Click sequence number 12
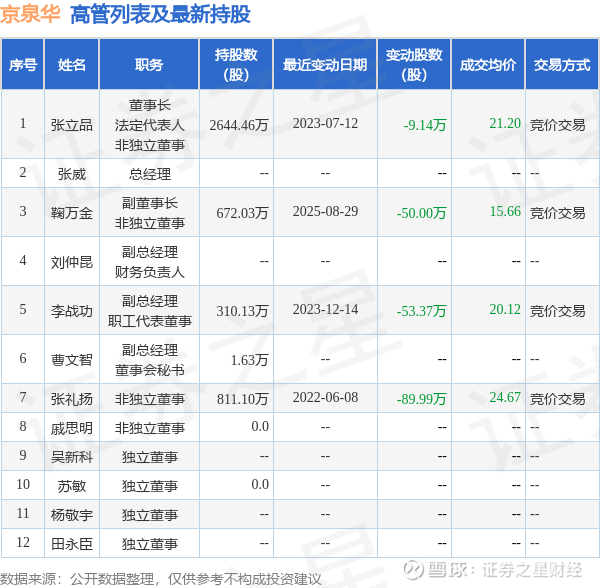Viewport: 600px width, 588px height. pos(23,542)
